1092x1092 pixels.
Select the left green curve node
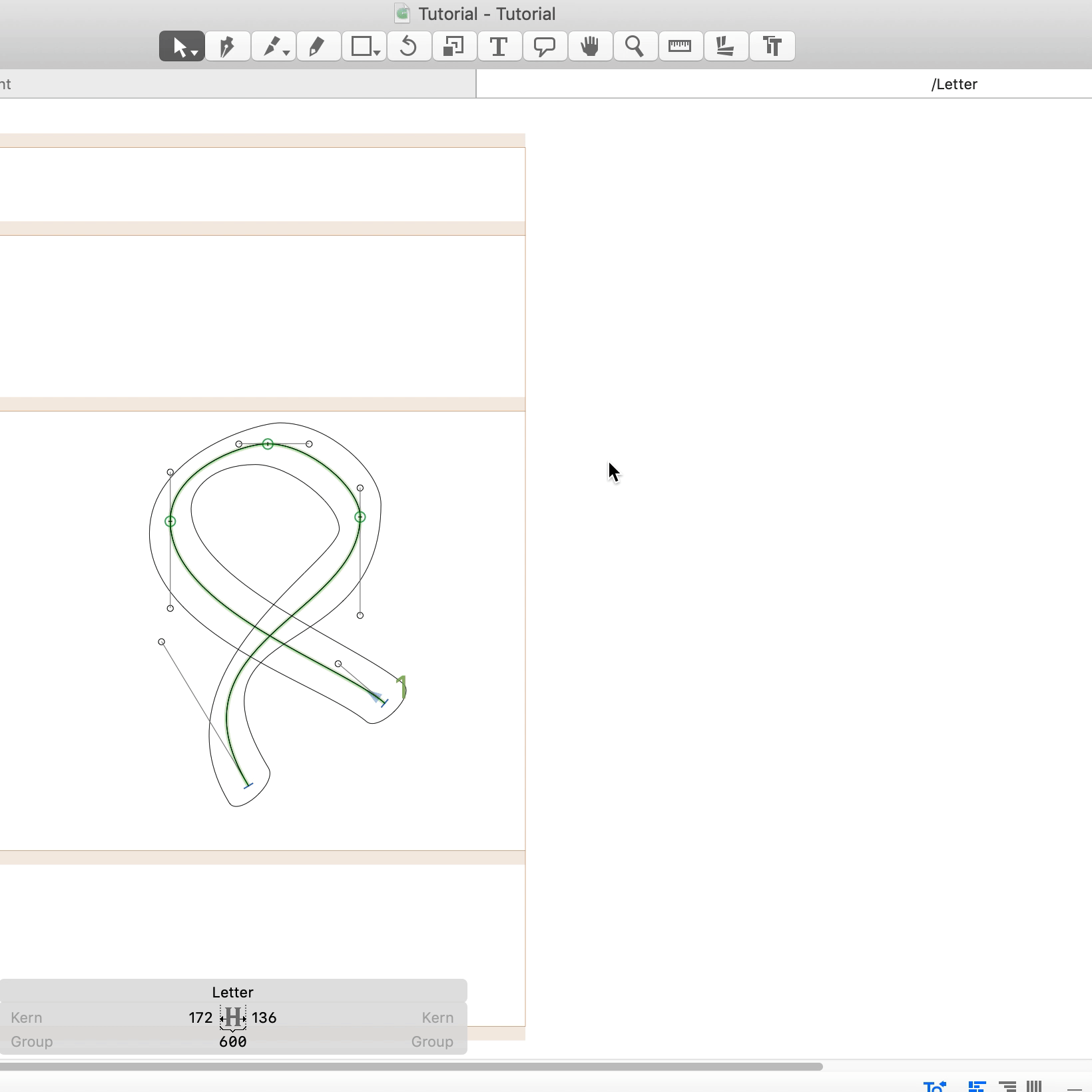[x=170, y=521]
